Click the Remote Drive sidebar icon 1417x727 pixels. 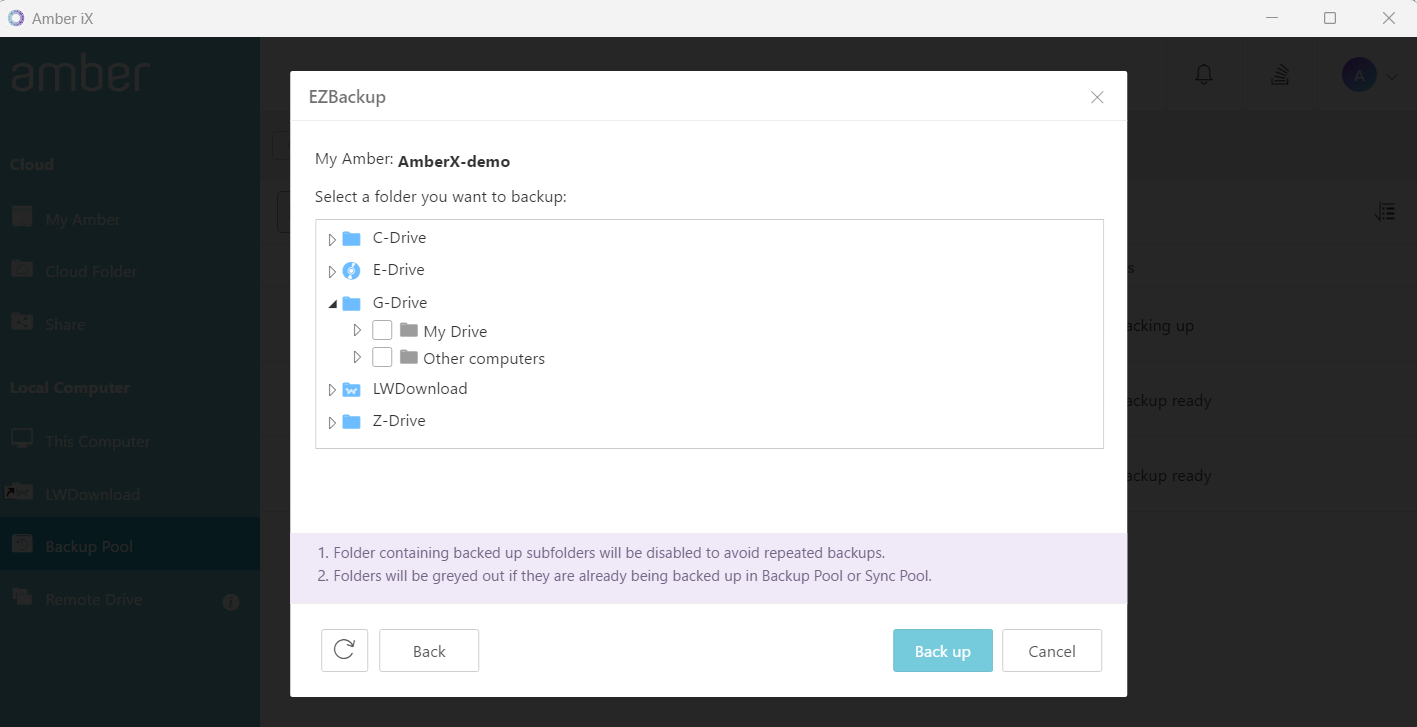22,597
